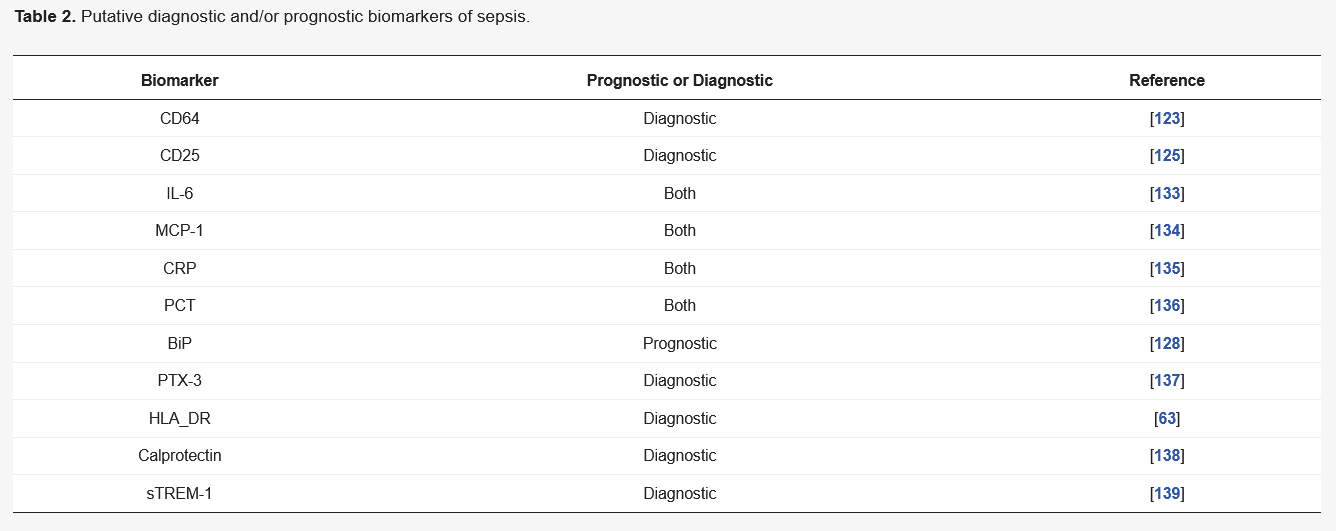Click citation 137 for PTX-3
The image size is (1336, 531).
[x=1167, y=381]
